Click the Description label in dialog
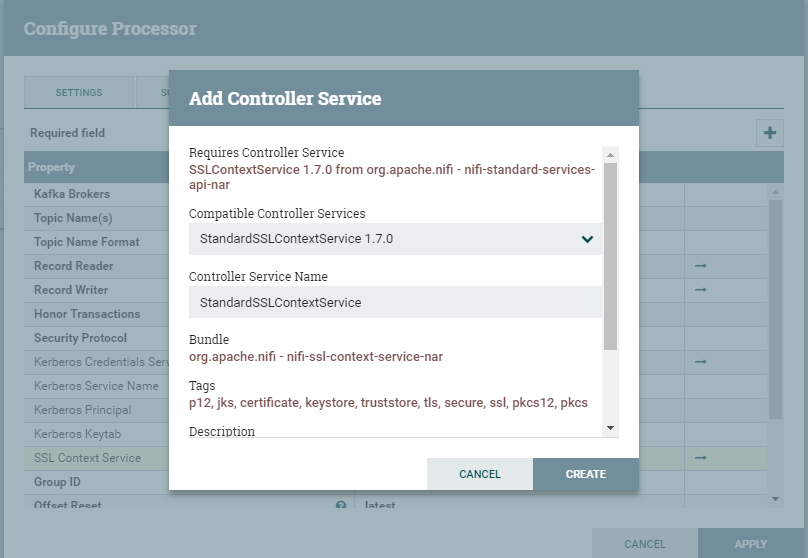The width and height of the screenshot is (808, 558). coord(222,431)
